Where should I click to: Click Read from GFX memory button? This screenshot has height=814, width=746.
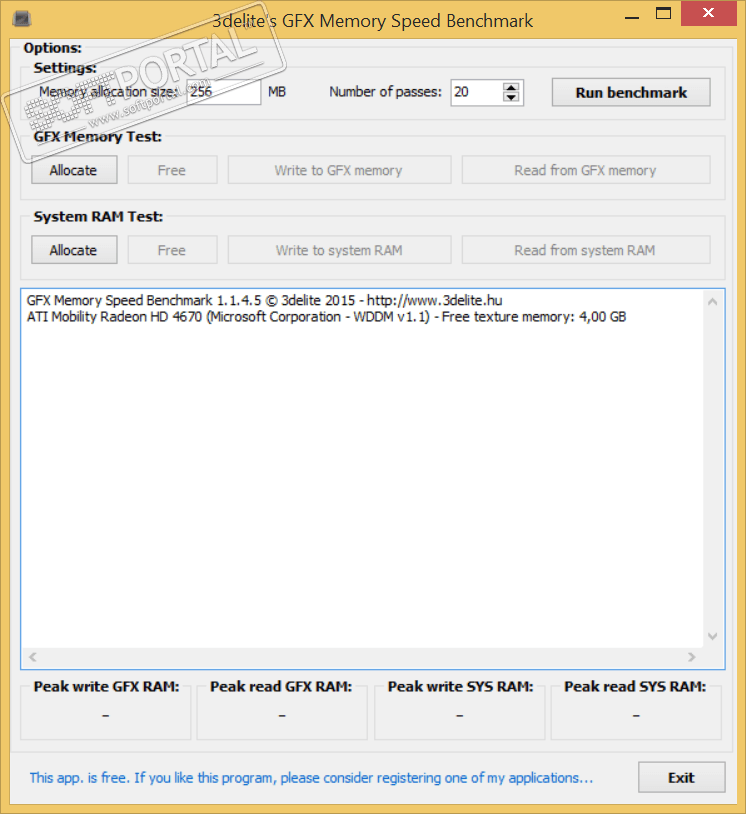(x=586, y=170)
